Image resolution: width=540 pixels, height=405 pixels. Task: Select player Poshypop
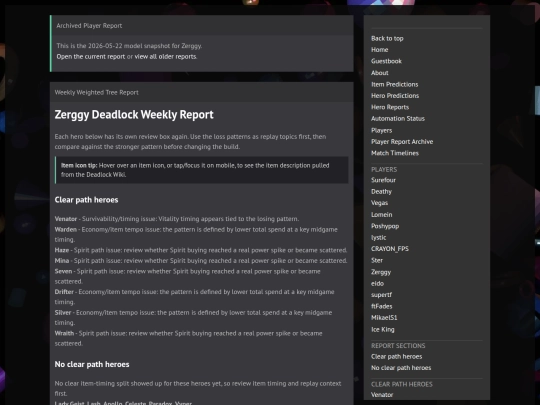(385, 226)
